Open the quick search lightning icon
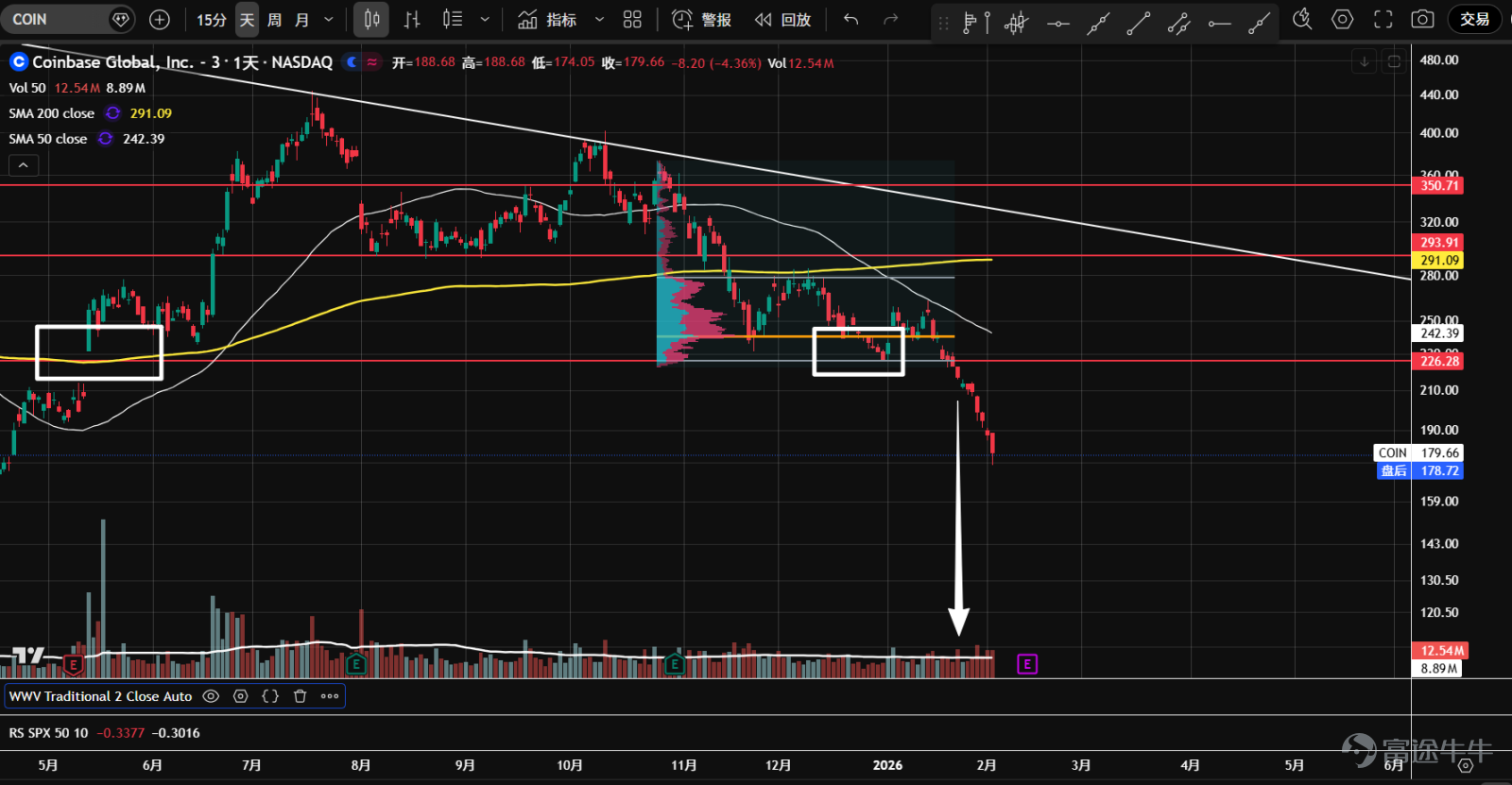 [1302, 19]
